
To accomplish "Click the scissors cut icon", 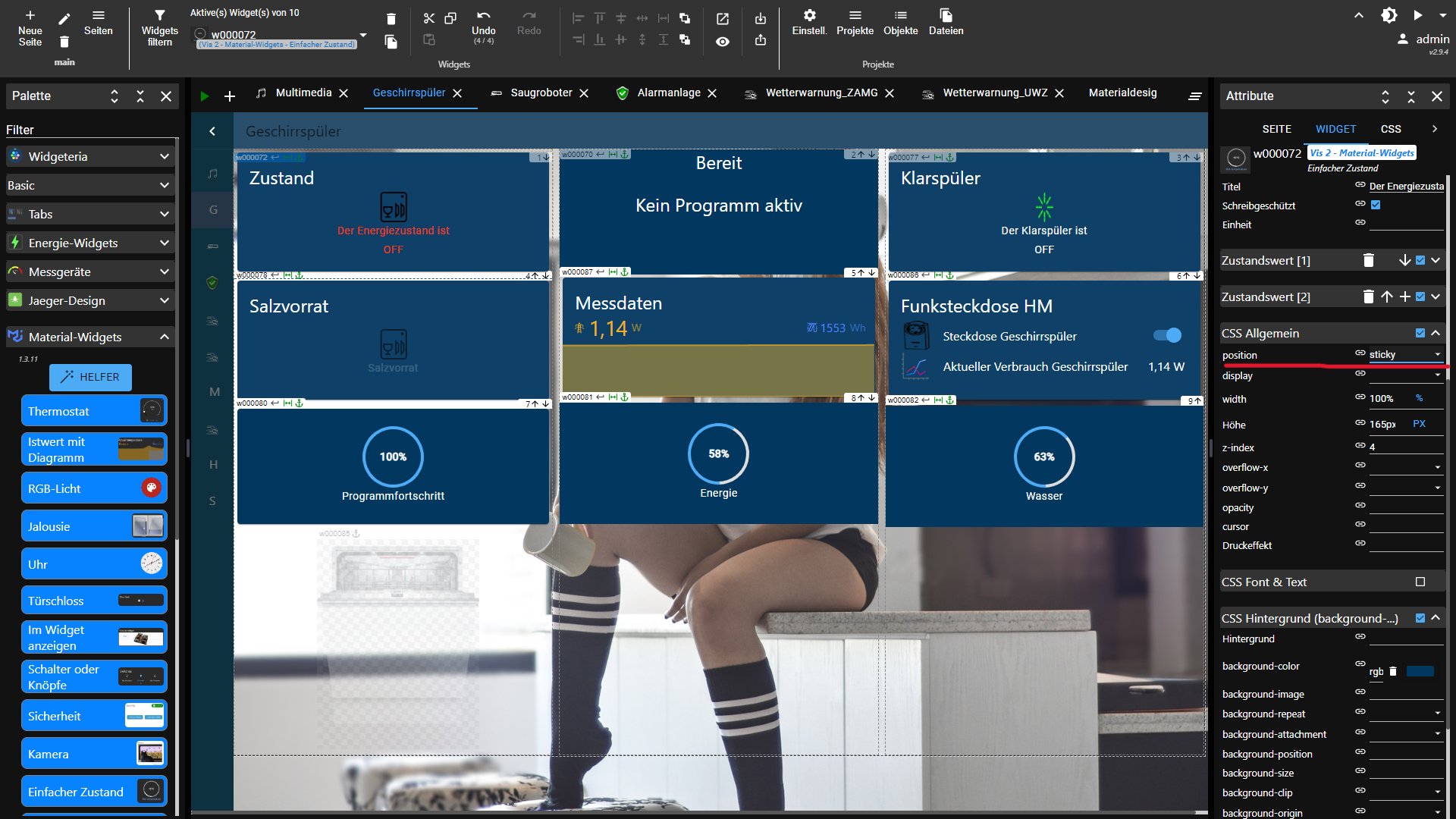I will pos(429,18).
